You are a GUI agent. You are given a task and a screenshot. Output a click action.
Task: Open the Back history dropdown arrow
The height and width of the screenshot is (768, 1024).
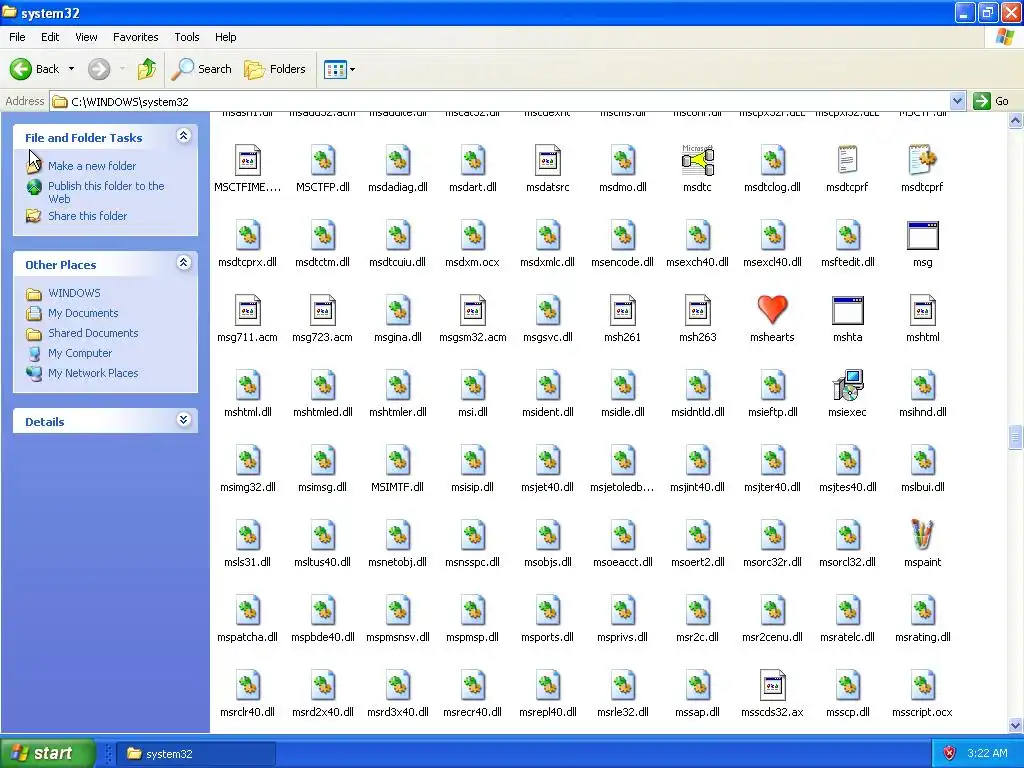click(71, 69)
